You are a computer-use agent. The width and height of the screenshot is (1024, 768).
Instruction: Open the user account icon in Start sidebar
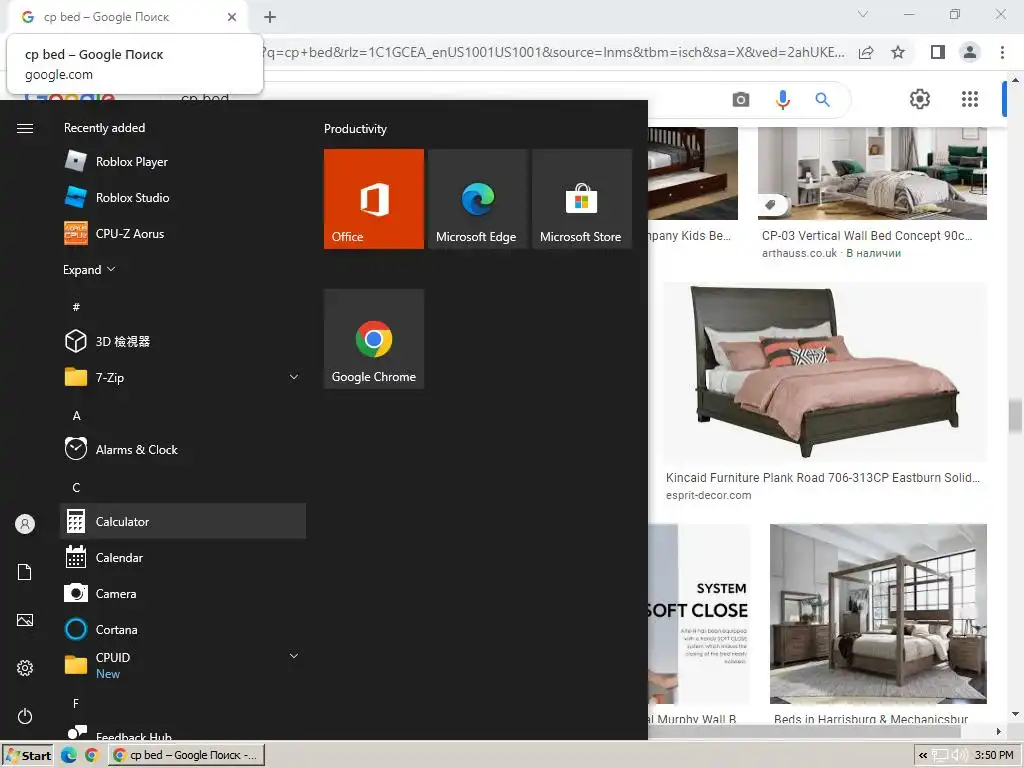25,524
